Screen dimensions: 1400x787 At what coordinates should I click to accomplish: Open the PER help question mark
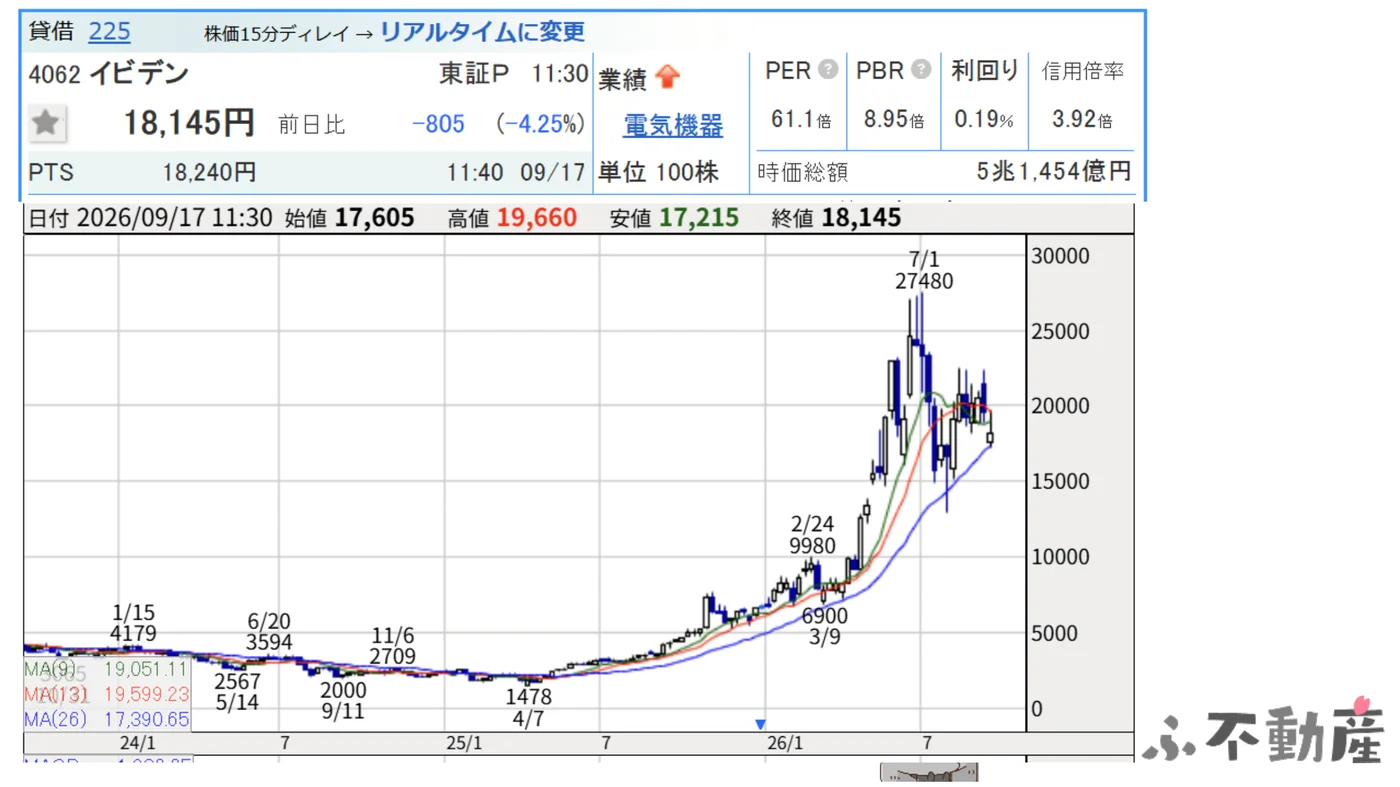coord(828,70)
